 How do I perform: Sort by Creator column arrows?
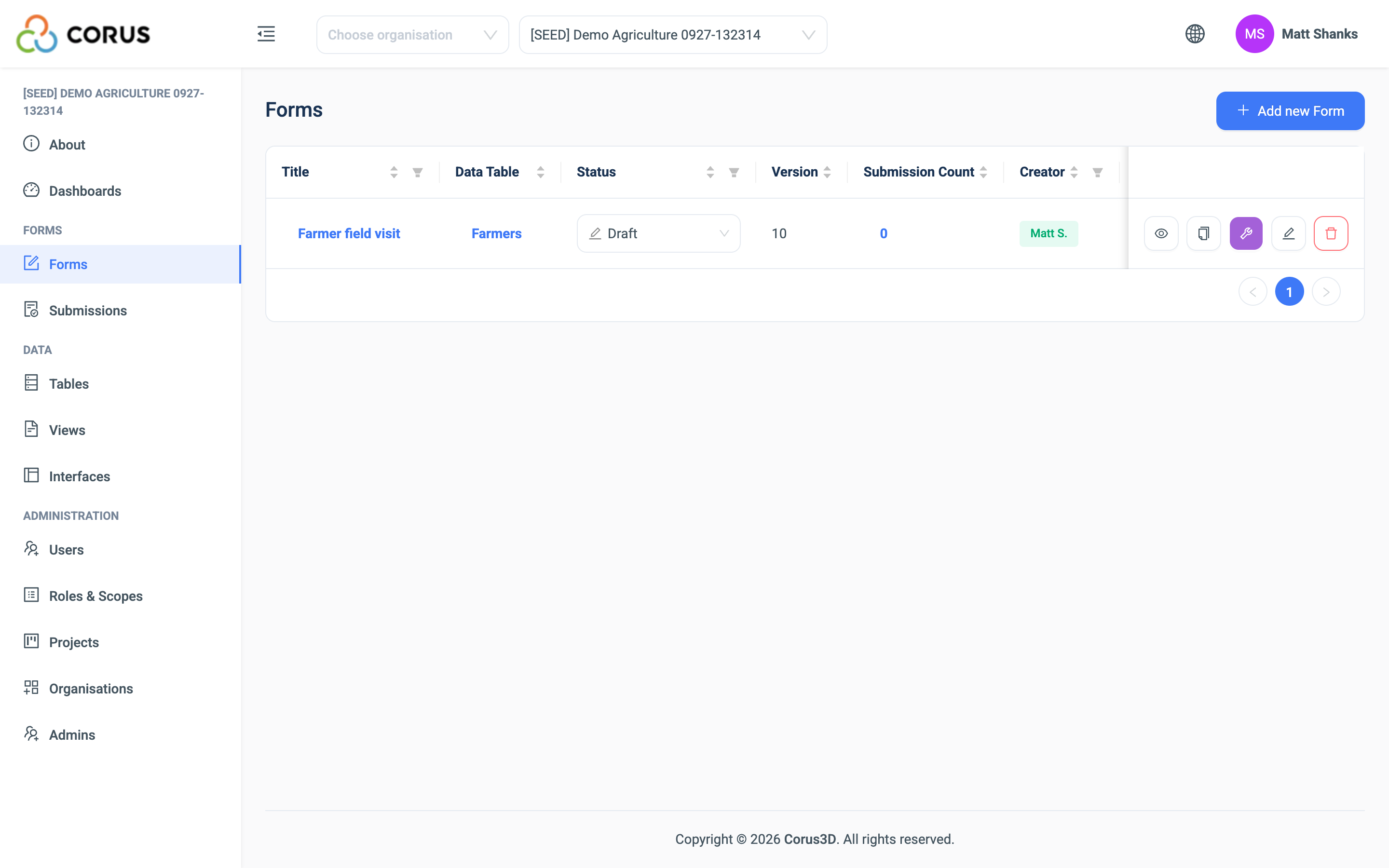click(x=1074, y=172)
